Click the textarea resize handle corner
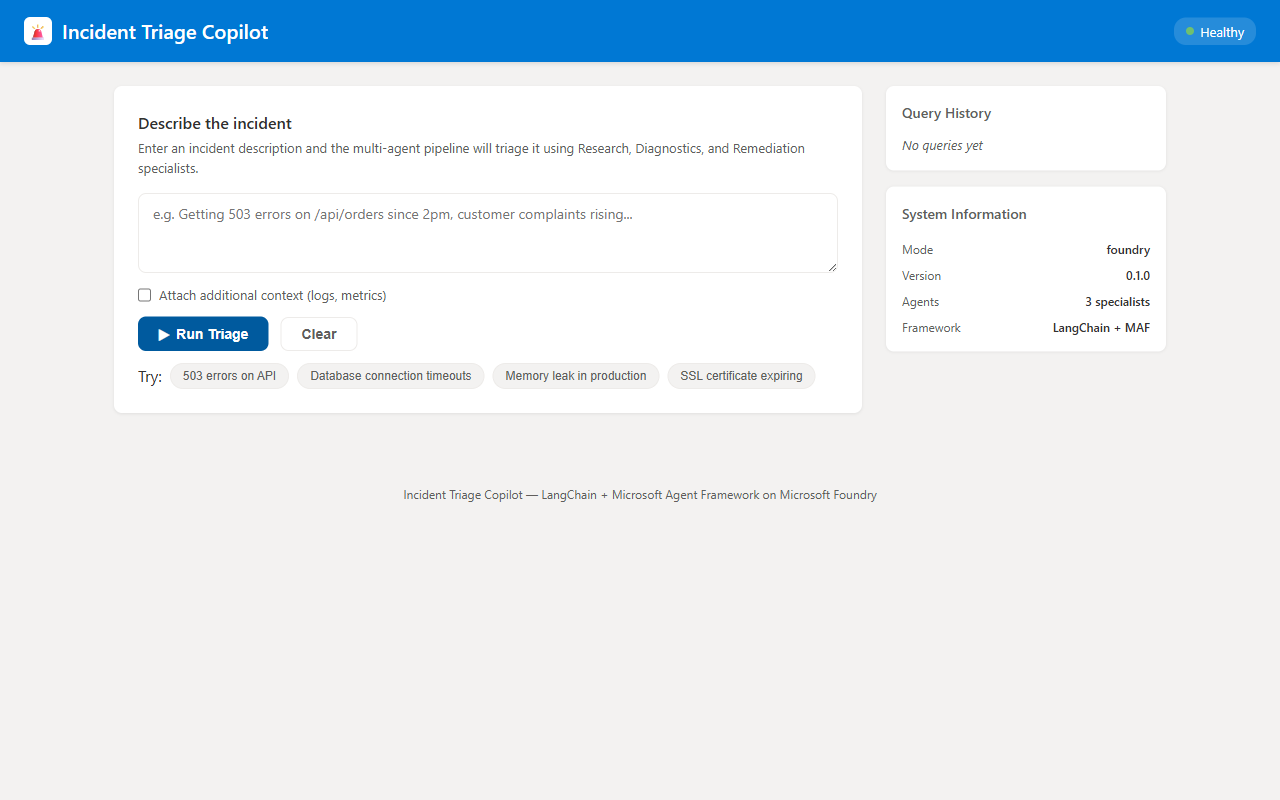 pos(833,268)
